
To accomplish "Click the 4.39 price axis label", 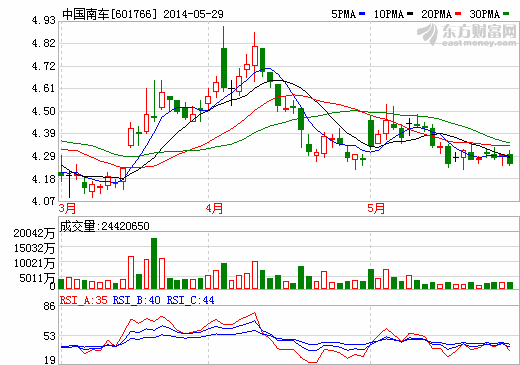I will (44, 133).
